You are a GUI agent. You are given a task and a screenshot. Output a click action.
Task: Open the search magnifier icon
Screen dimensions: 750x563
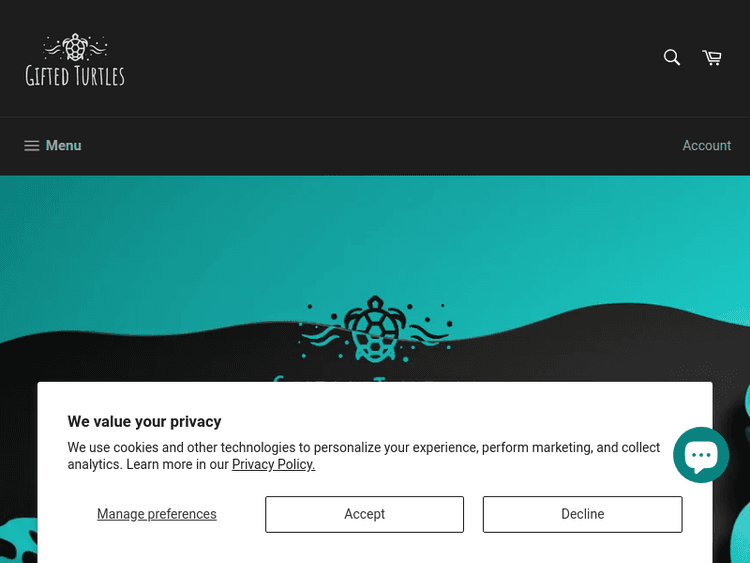pyautogui.click(x=672, y=58)
